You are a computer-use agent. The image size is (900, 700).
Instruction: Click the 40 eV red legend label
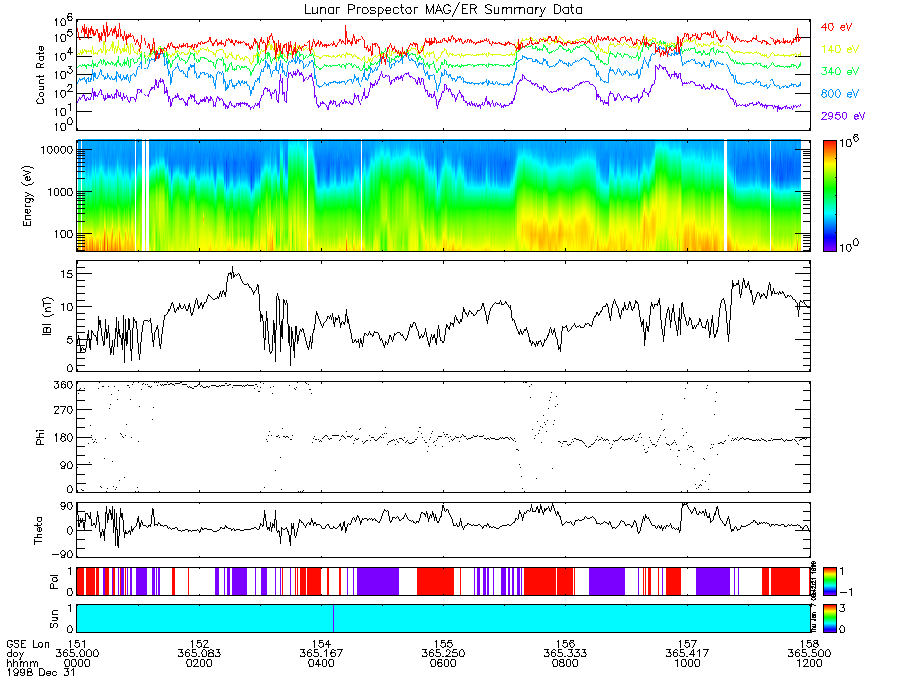(x=836, y=28)
